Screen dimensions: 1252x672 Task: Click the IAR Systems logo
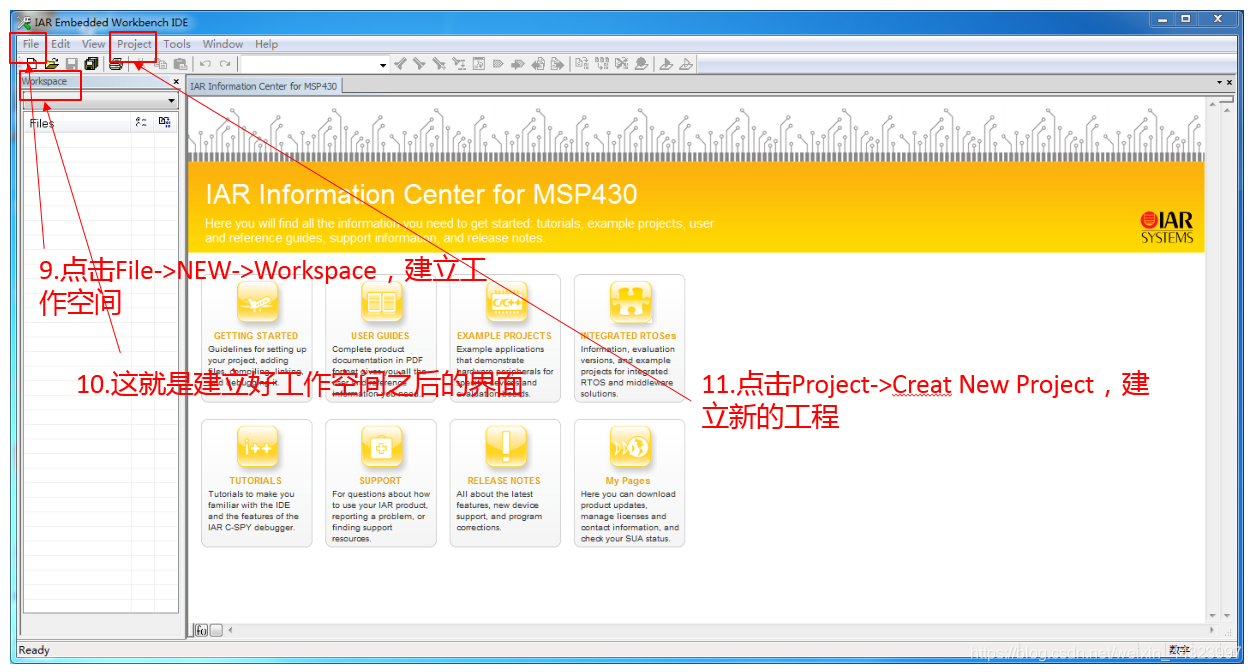tap(1167, 227)
